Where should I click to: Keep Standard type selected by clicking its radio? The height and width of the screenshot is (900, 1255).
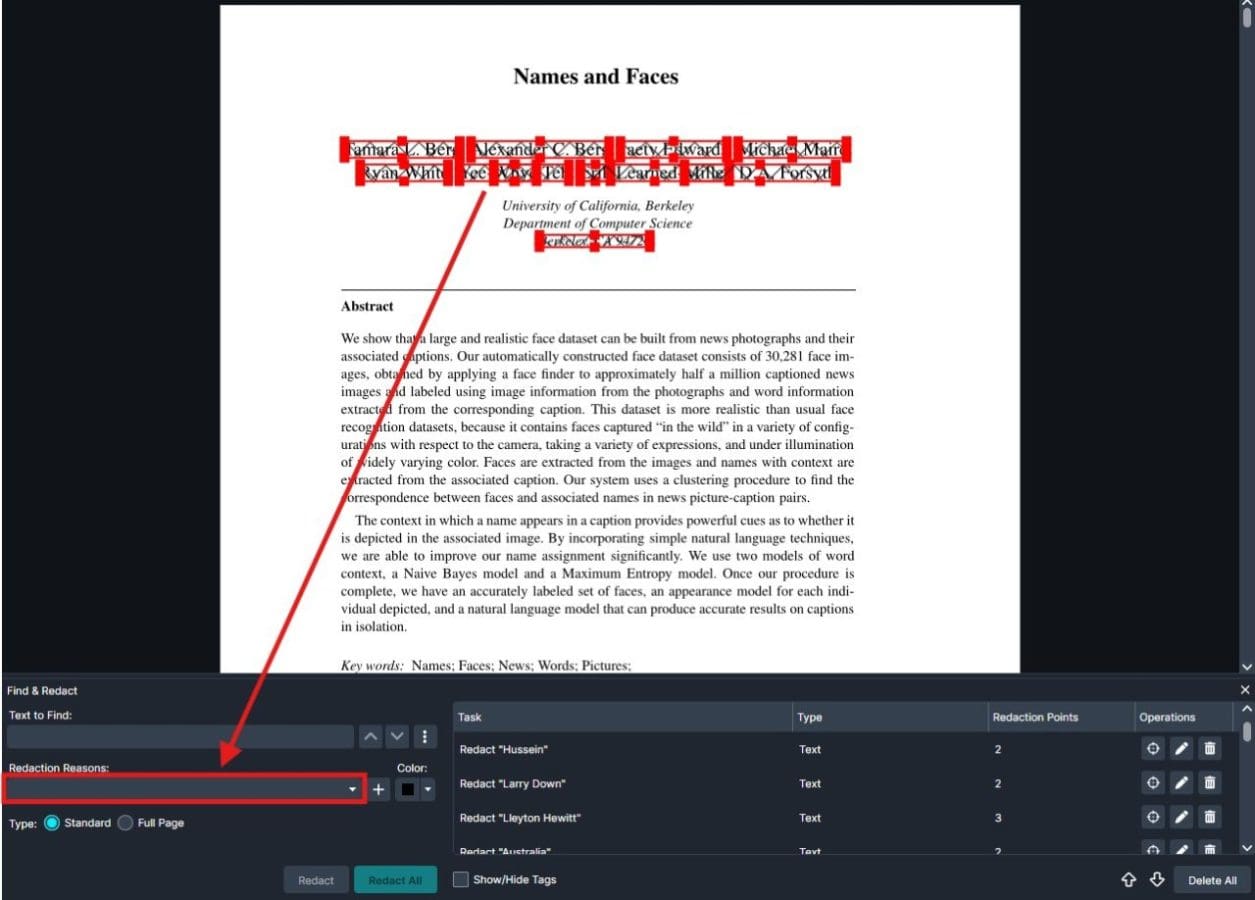point(52,823)
